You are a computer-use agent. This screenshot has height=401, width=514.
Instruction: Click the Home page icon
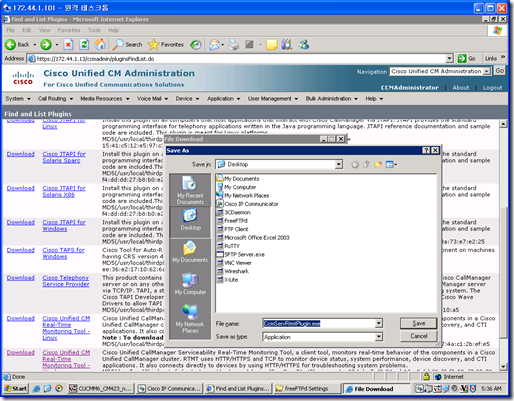[100, 44]
